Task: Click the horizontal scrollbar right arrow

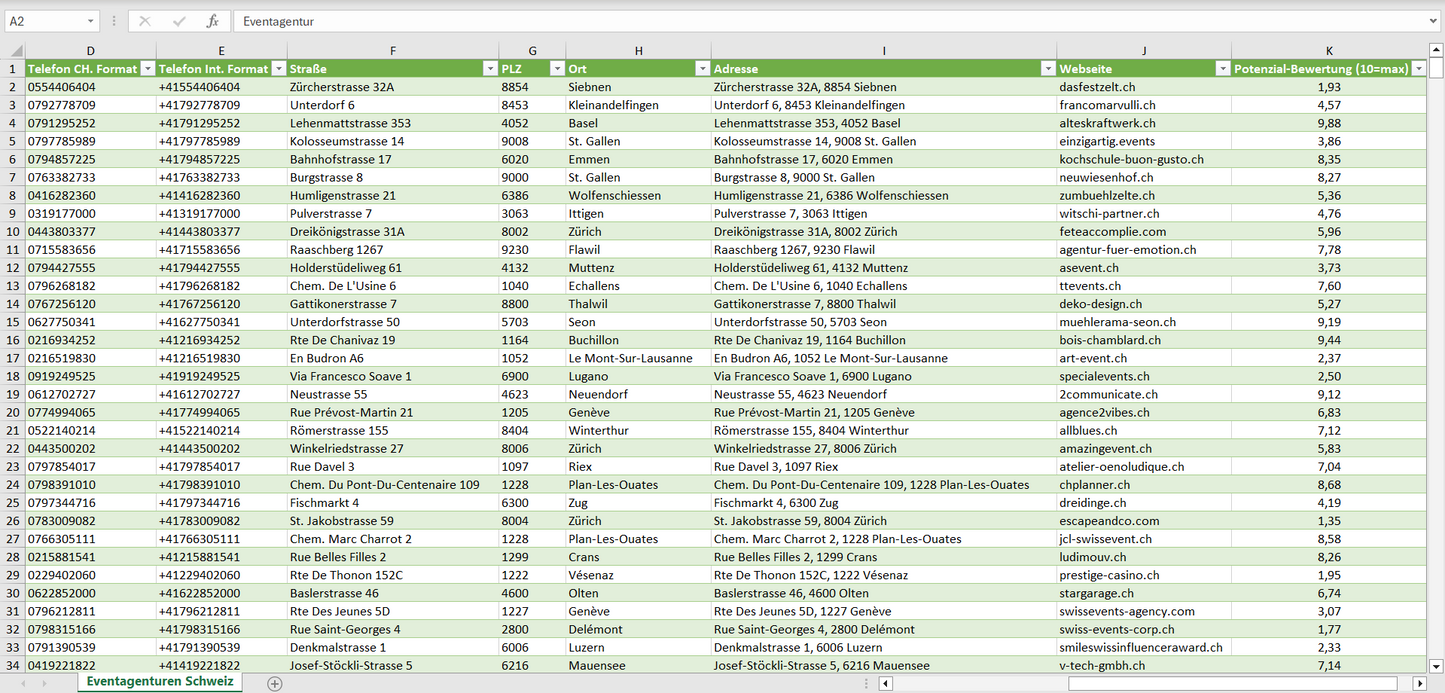Action: click(1419, 683)
